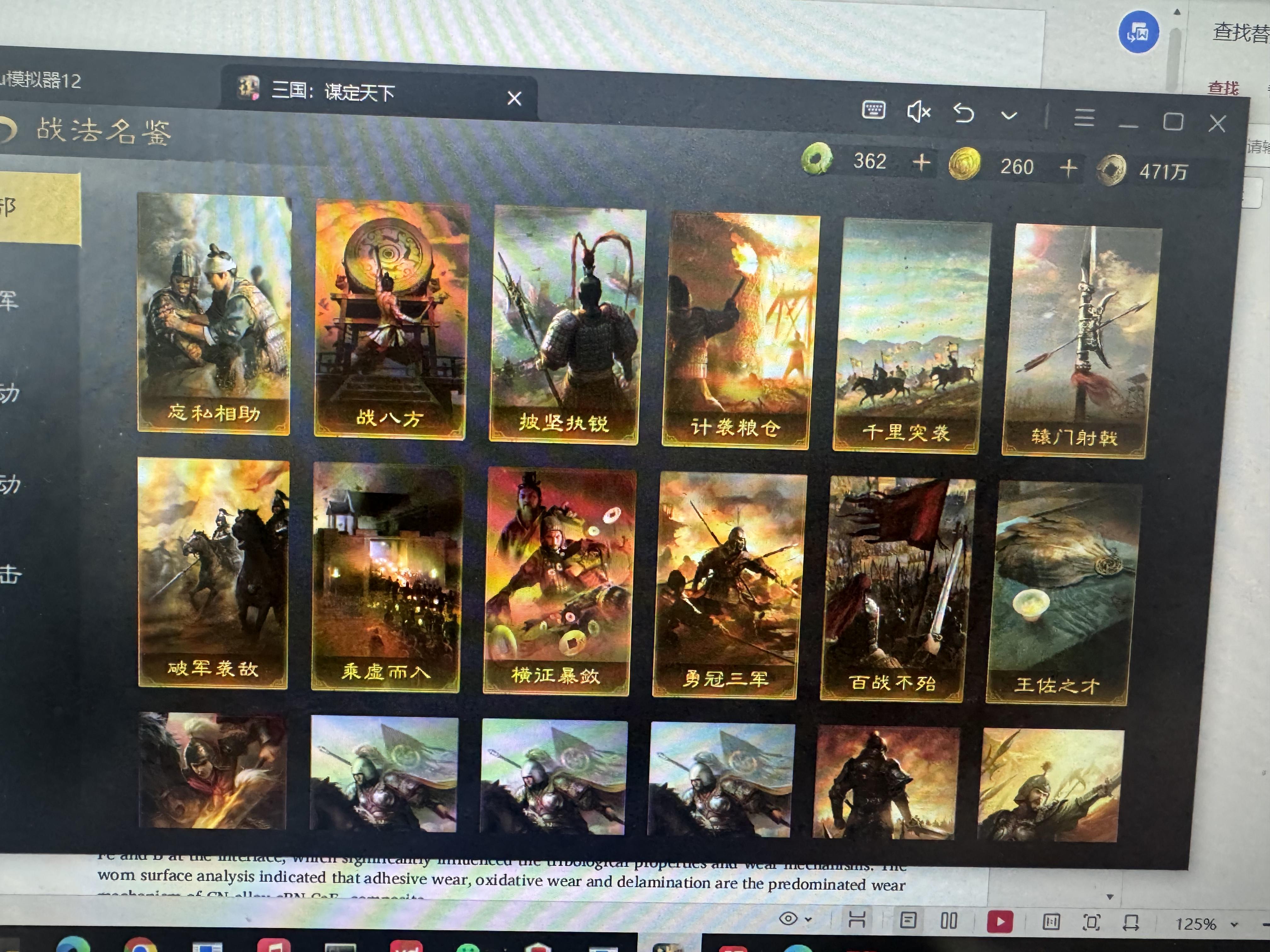Click the emulator back arrow icon
Screen dimensions: 1270x952
pos(964,113)
